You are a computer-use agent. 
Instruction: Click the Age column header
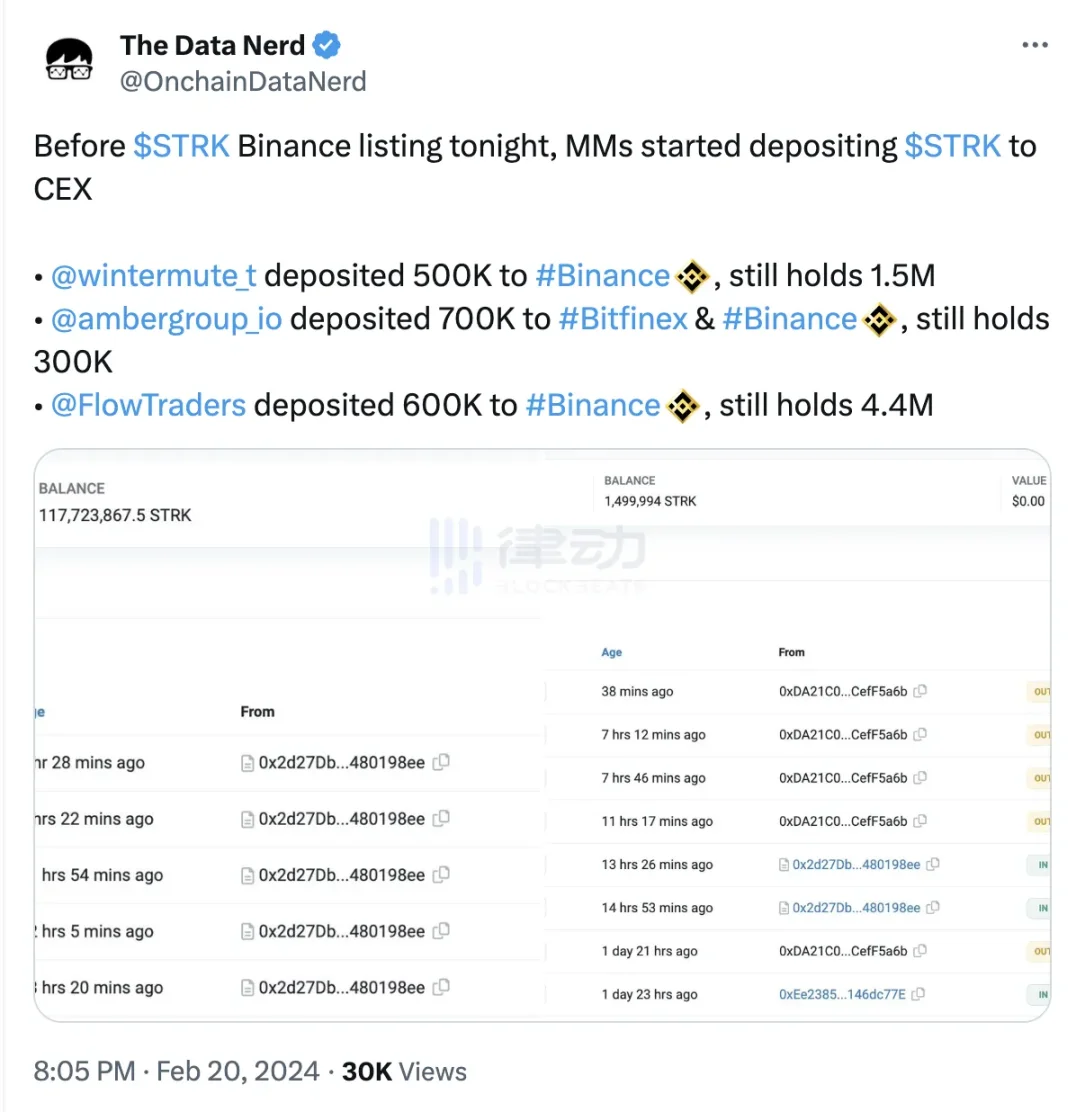coord(611,651)
